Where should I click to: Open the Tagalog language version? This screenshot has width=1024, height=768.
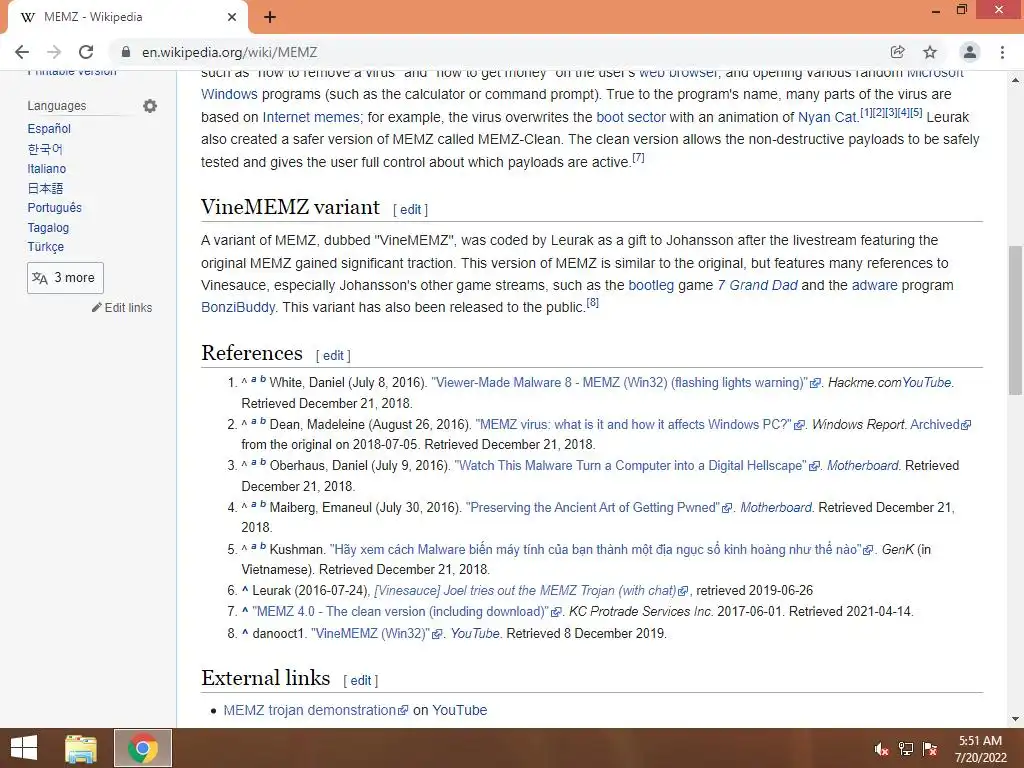click(48, 227)
